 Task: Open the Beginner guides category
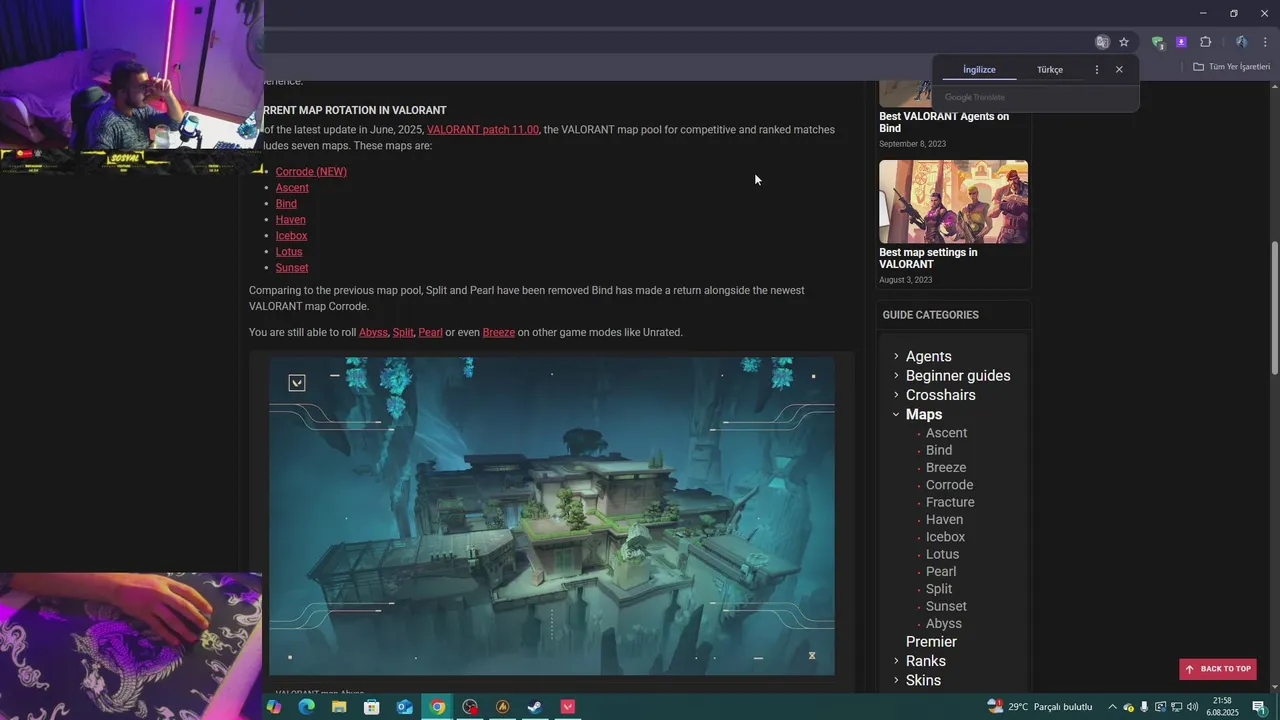coord(958,376)
